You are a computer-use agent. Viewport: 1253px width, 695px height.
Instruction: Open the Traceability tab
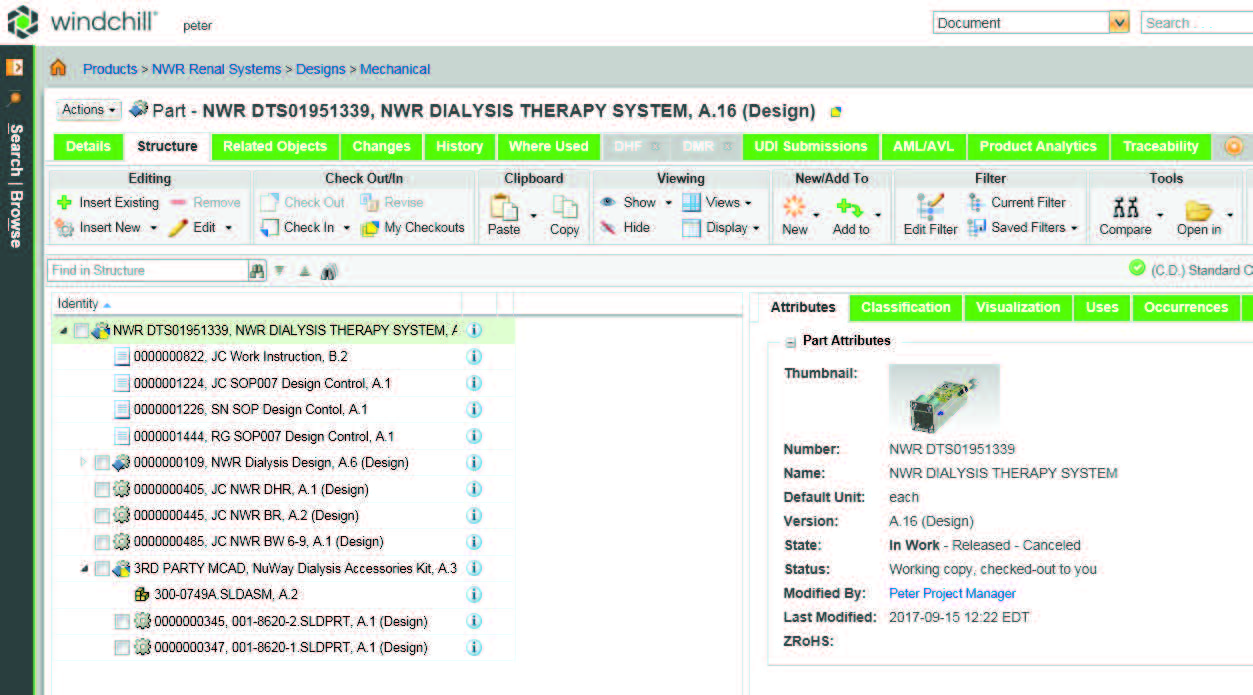(x=1160, y=146)
